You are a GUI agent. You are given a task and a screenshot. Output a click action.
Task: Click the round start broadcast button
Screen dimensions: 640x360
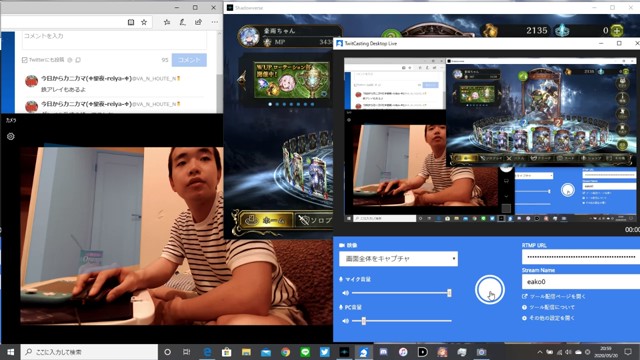tap(490, 290)
